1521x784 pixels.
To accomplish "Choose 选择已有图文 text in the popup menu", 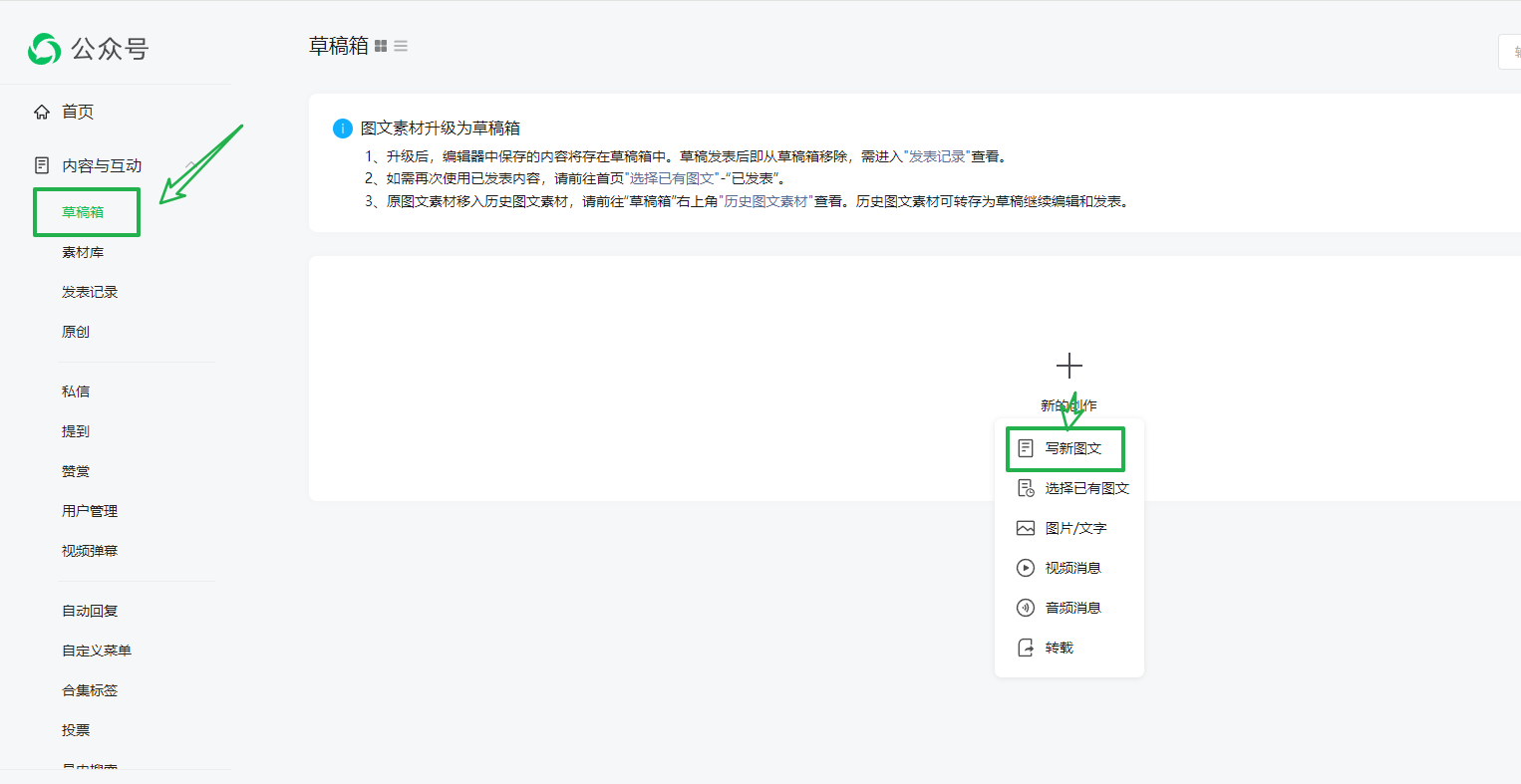I will pyautogui.click(x=1086, y=488).
